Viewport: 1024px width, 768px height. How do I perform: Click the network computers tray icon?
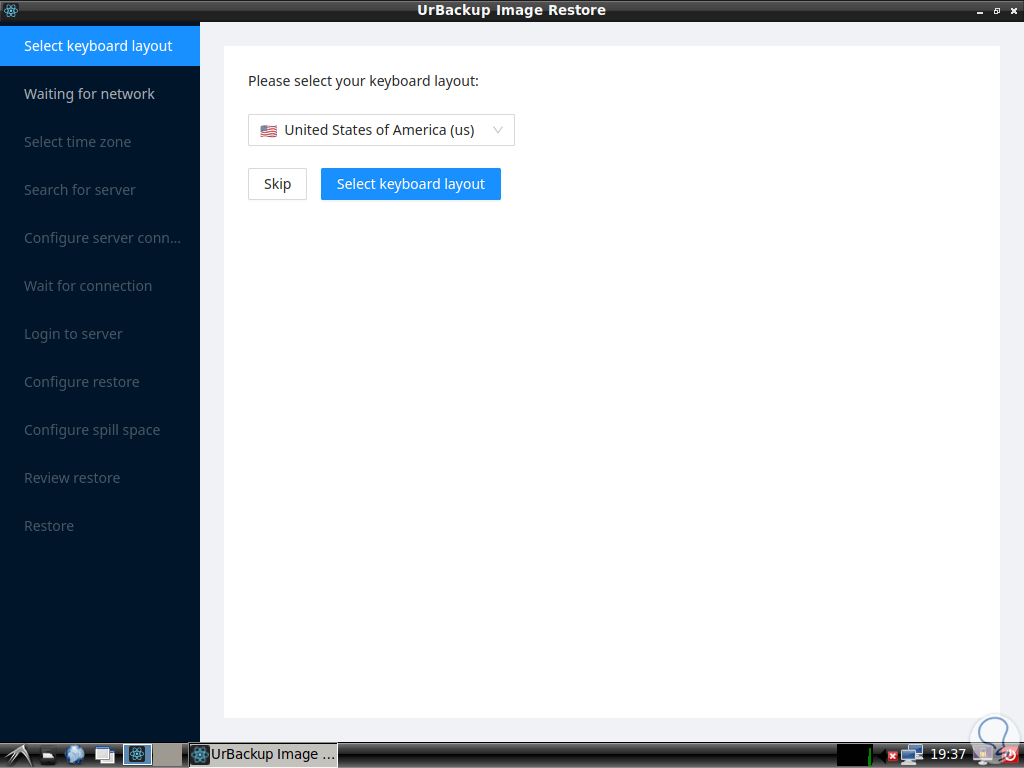912,755
